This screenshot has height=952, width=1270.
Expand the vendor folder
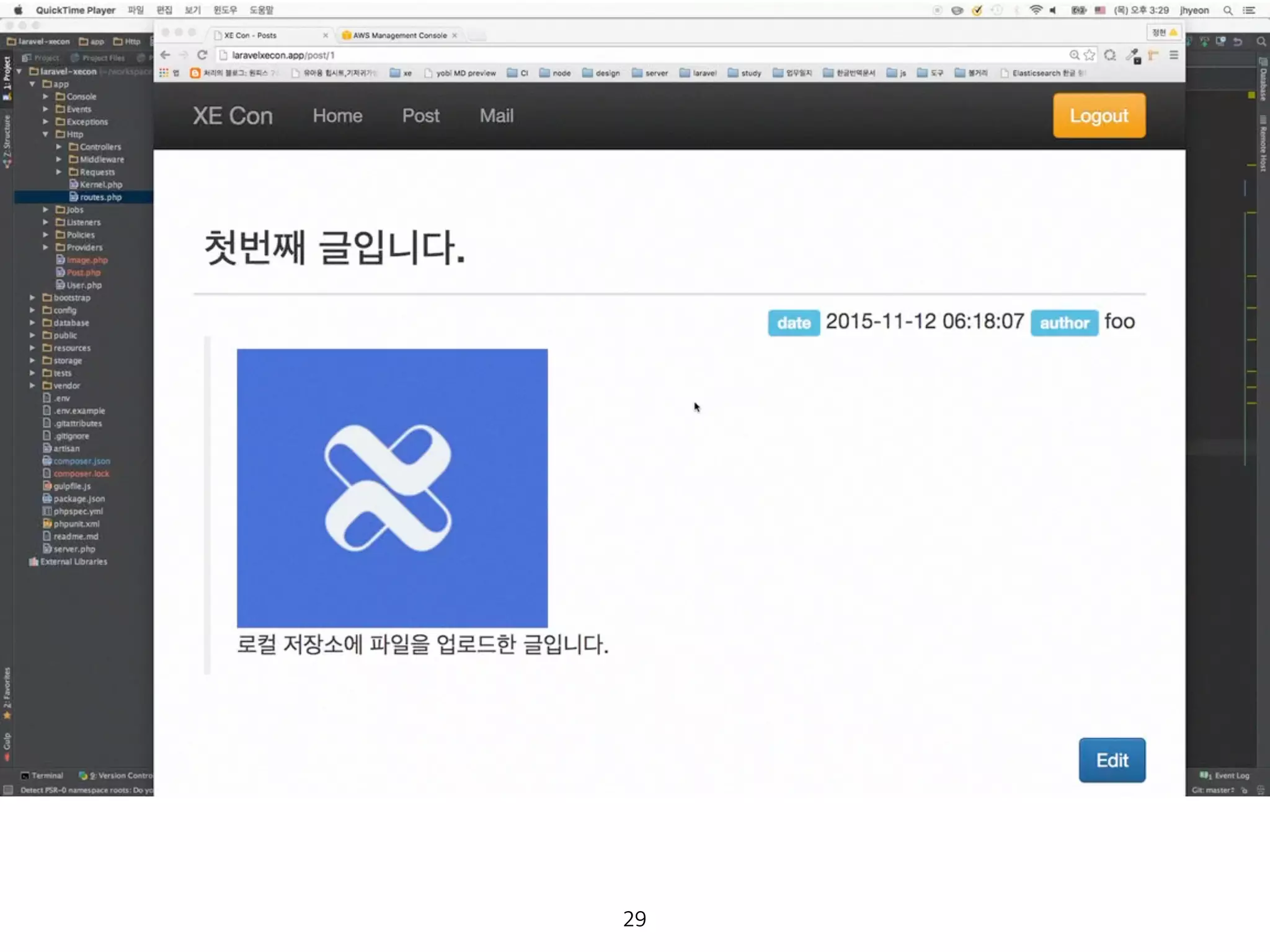point(32,386)
